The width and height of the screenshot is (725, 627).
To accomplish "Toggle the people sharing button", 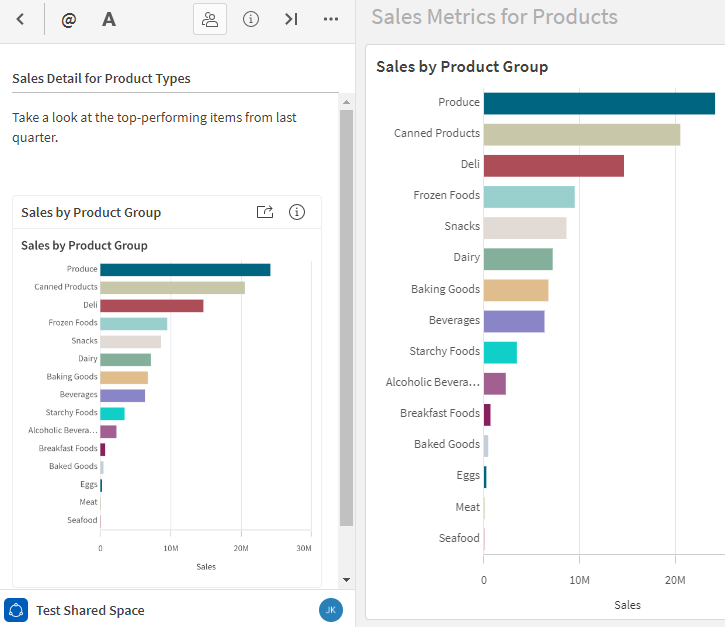I will click(209, 19).
